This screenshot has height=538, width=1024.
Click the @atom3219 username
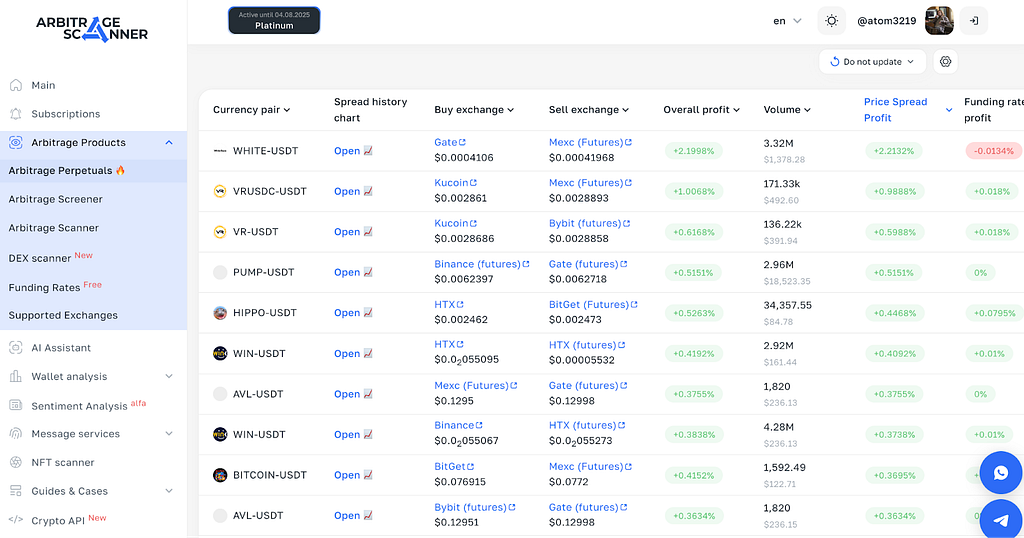886,21
